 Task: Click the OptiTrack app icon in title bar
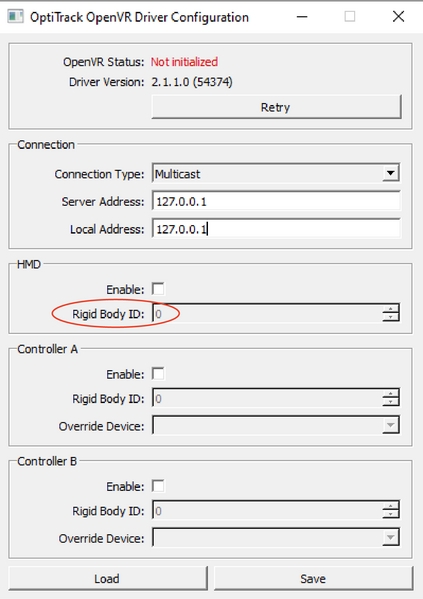(16, 17)
